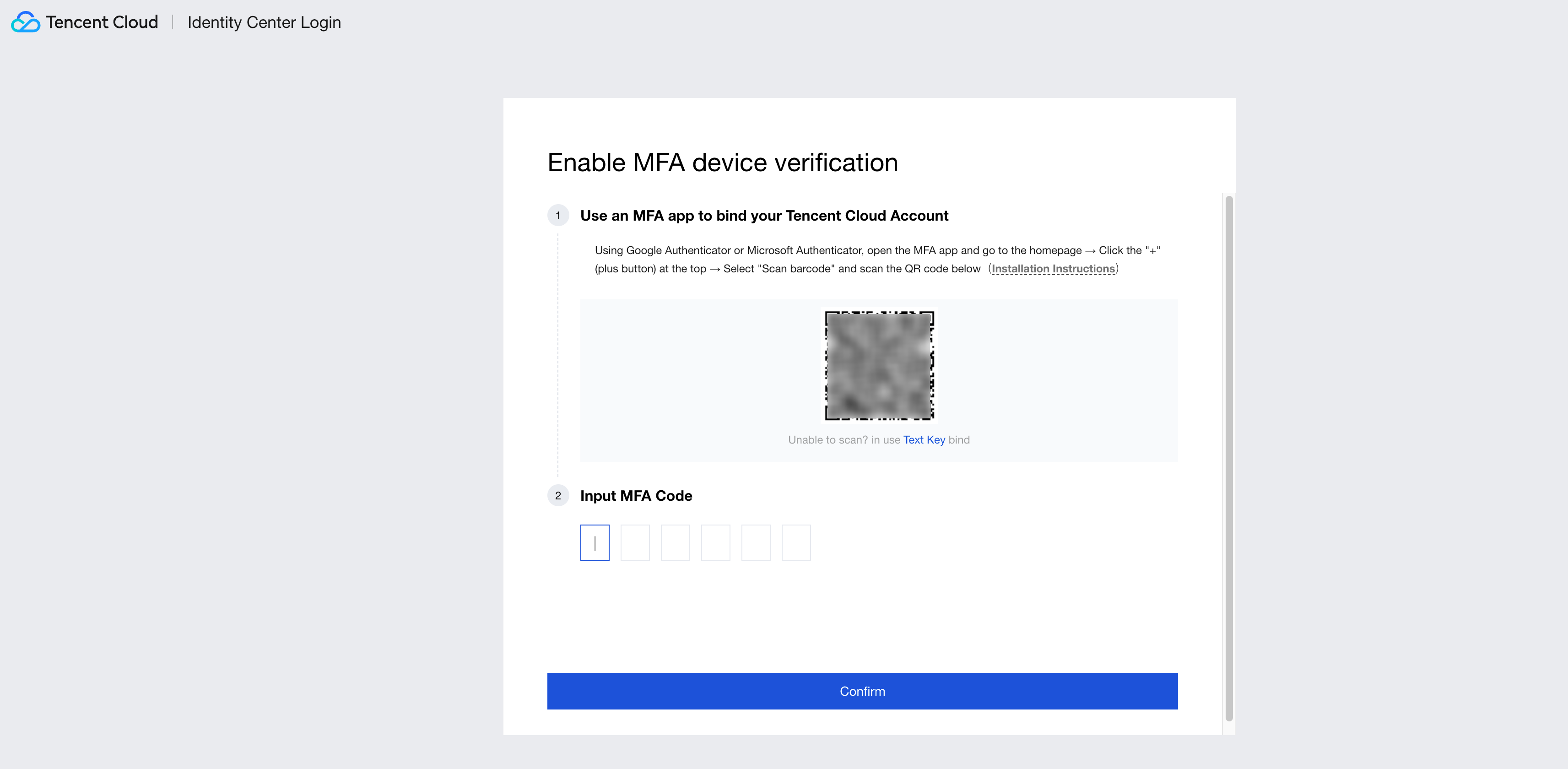Click the sixth MFA code digit box
Viewport: 1568px width, 769px height.
pos(795,542)
